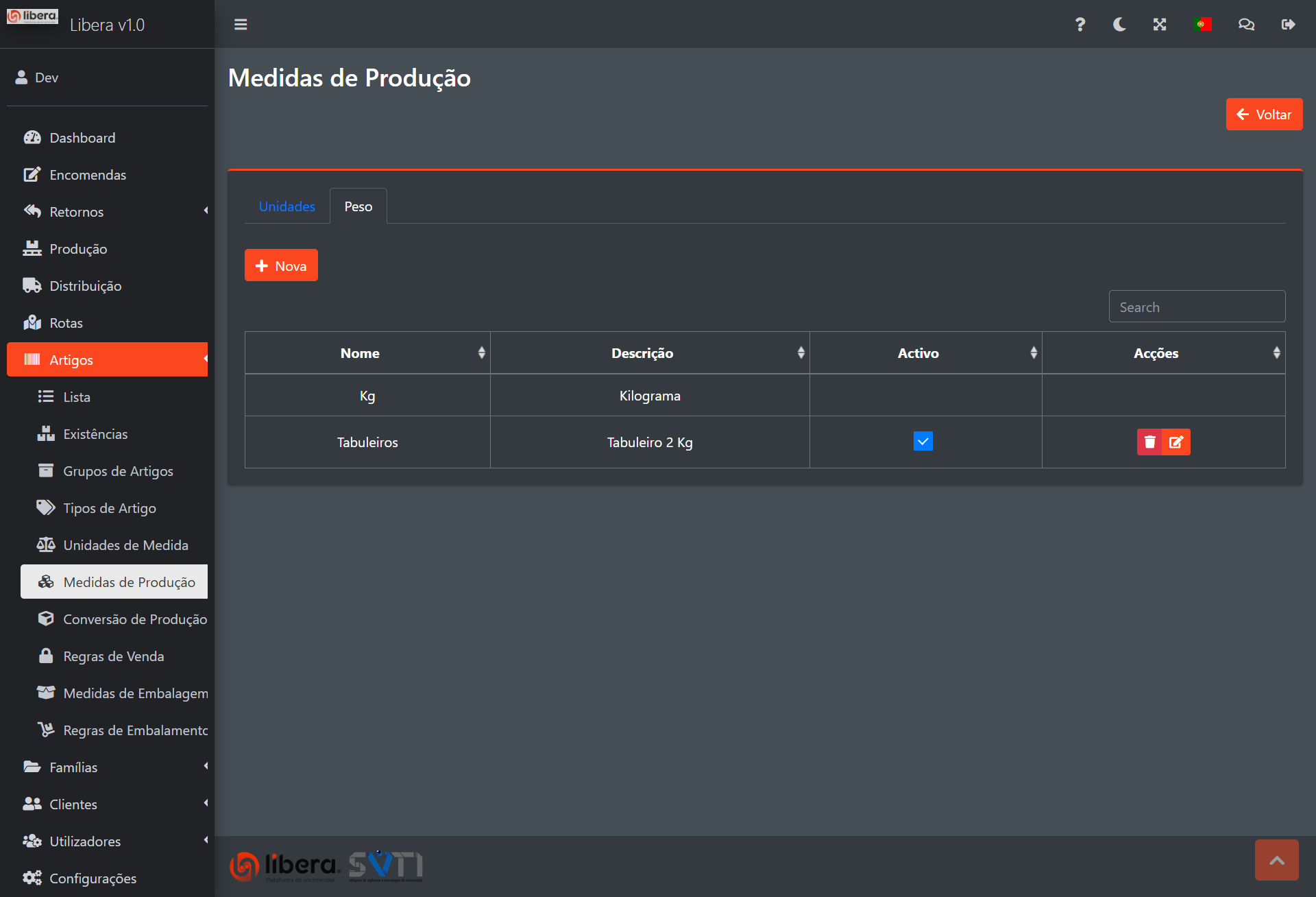
Task: Click the red delete trash icon for Tabuleiros
Action: pos(1149,442)
